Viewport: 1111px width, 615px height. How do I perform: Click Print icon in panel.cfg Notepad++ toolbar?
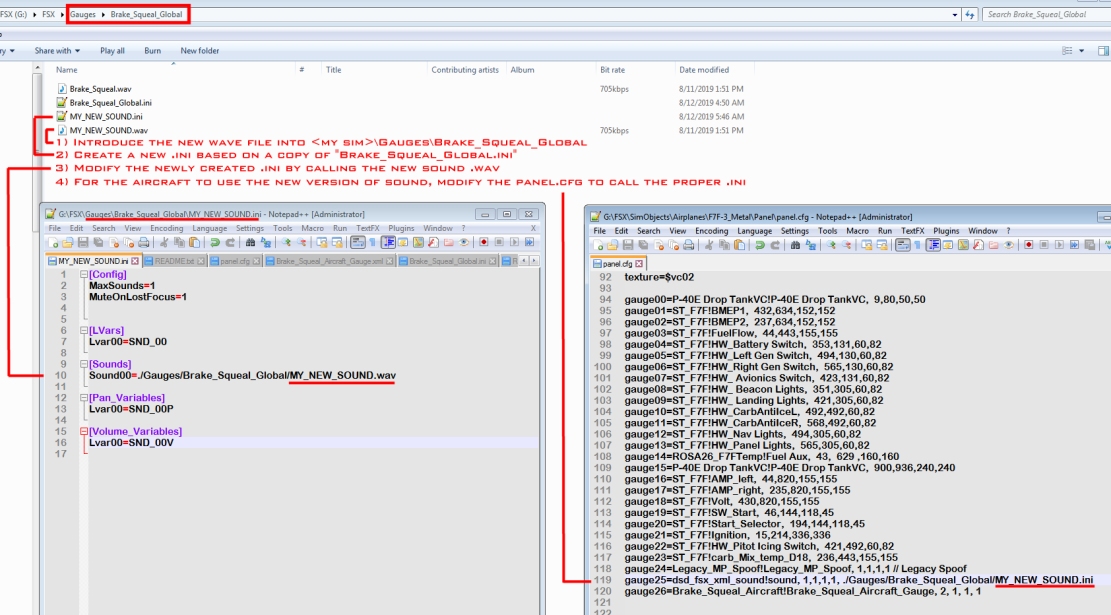688,244
